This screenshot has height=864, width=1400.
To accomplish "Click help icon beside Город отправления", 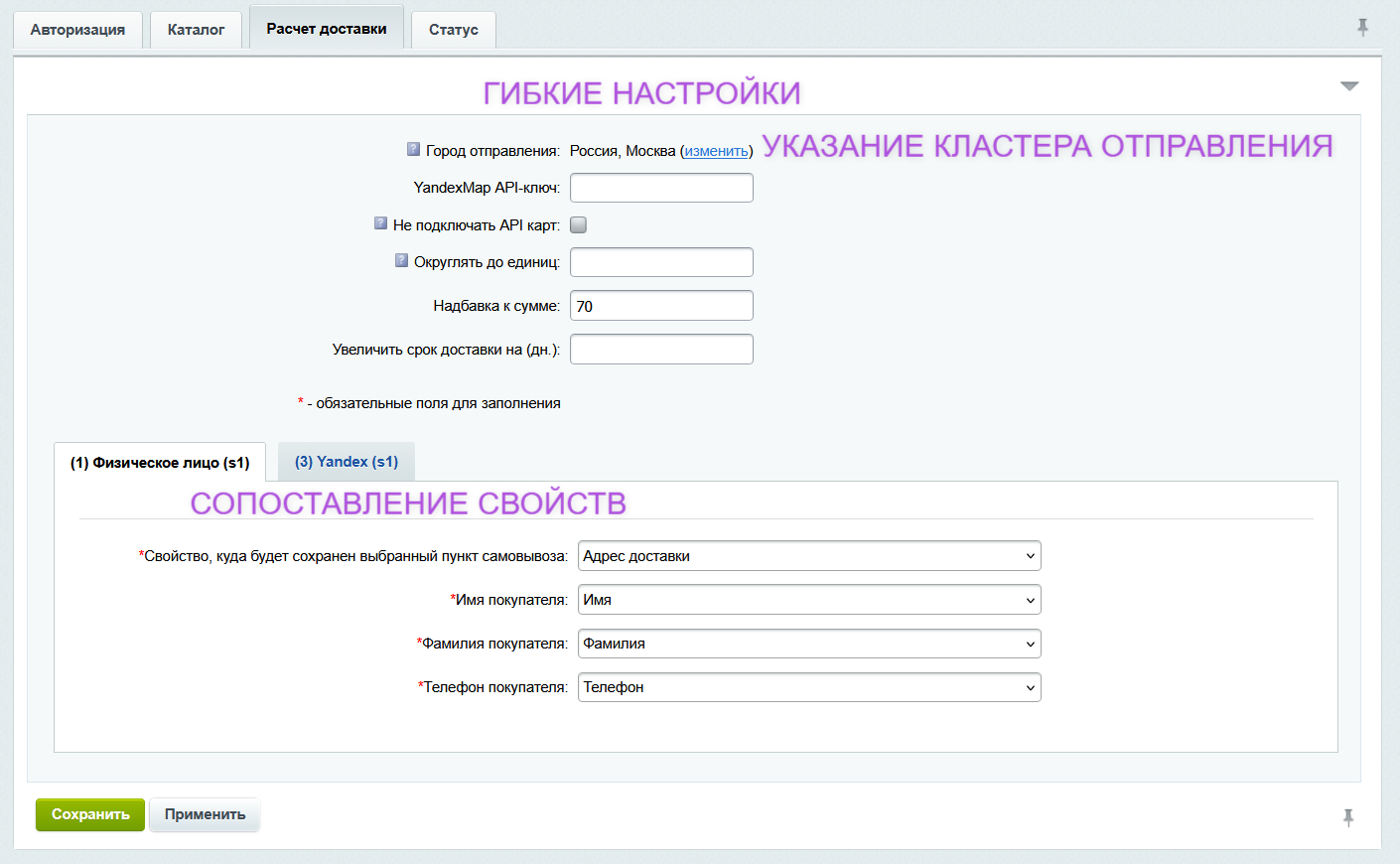I will (413, 149).
